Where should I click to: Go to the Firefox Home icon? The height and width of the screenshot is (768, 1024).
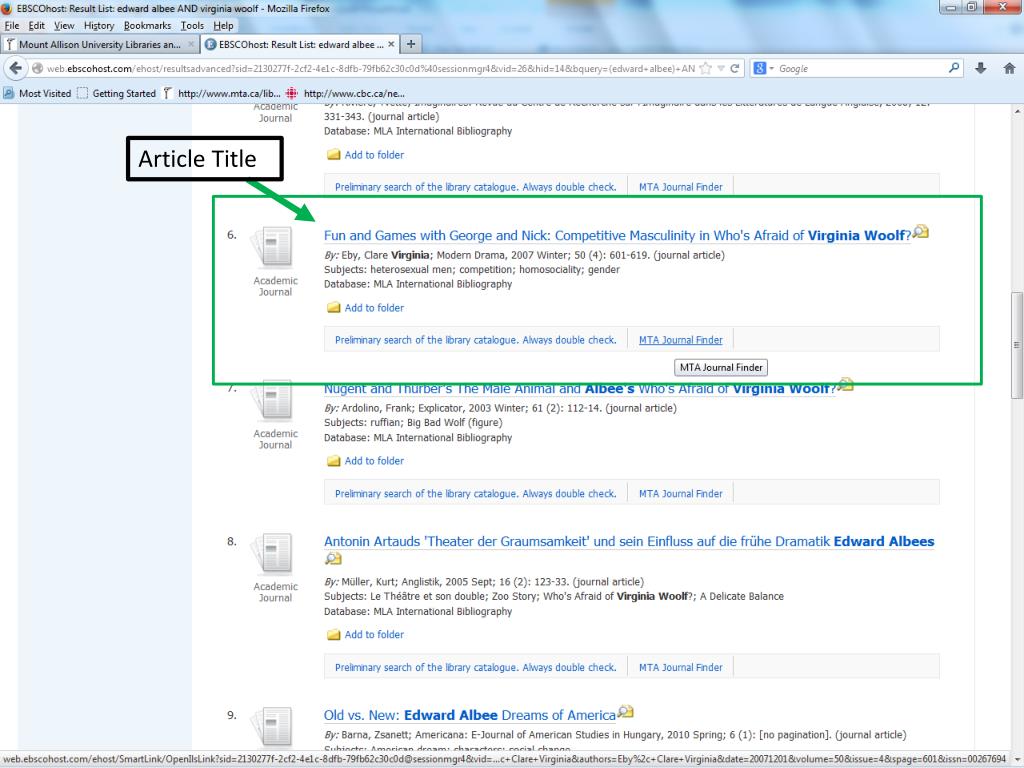(x=1009, y=68)
